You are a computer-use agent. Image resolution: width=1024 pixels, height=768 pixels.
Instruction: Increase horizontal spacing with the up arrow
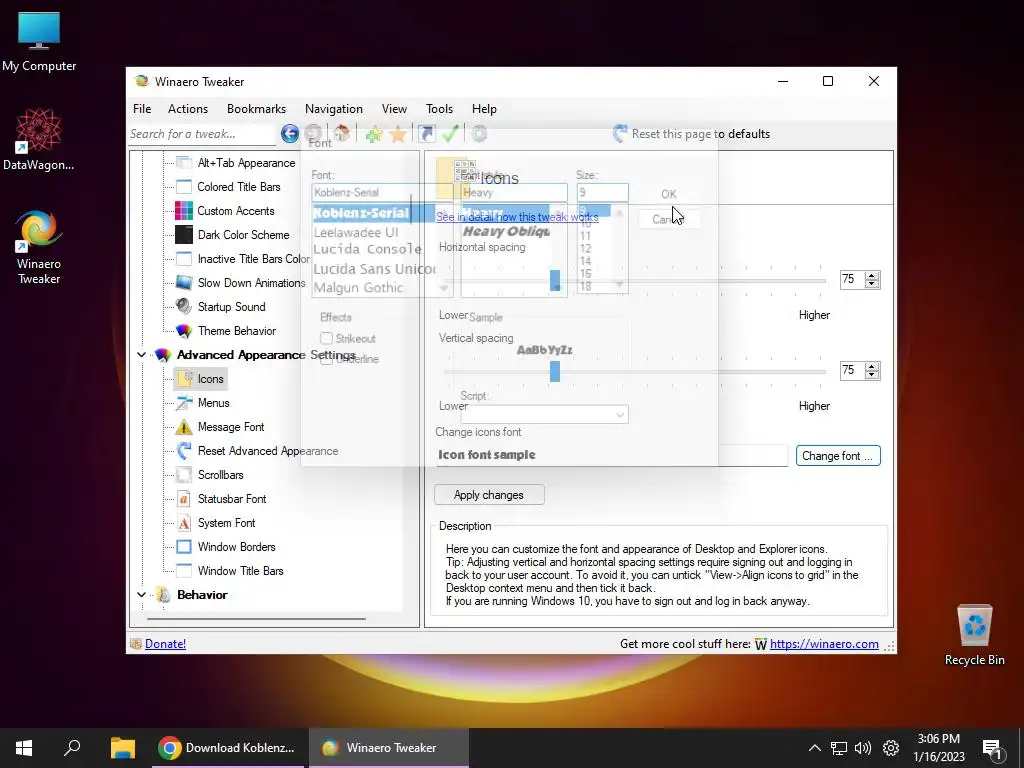pos(872,275)
